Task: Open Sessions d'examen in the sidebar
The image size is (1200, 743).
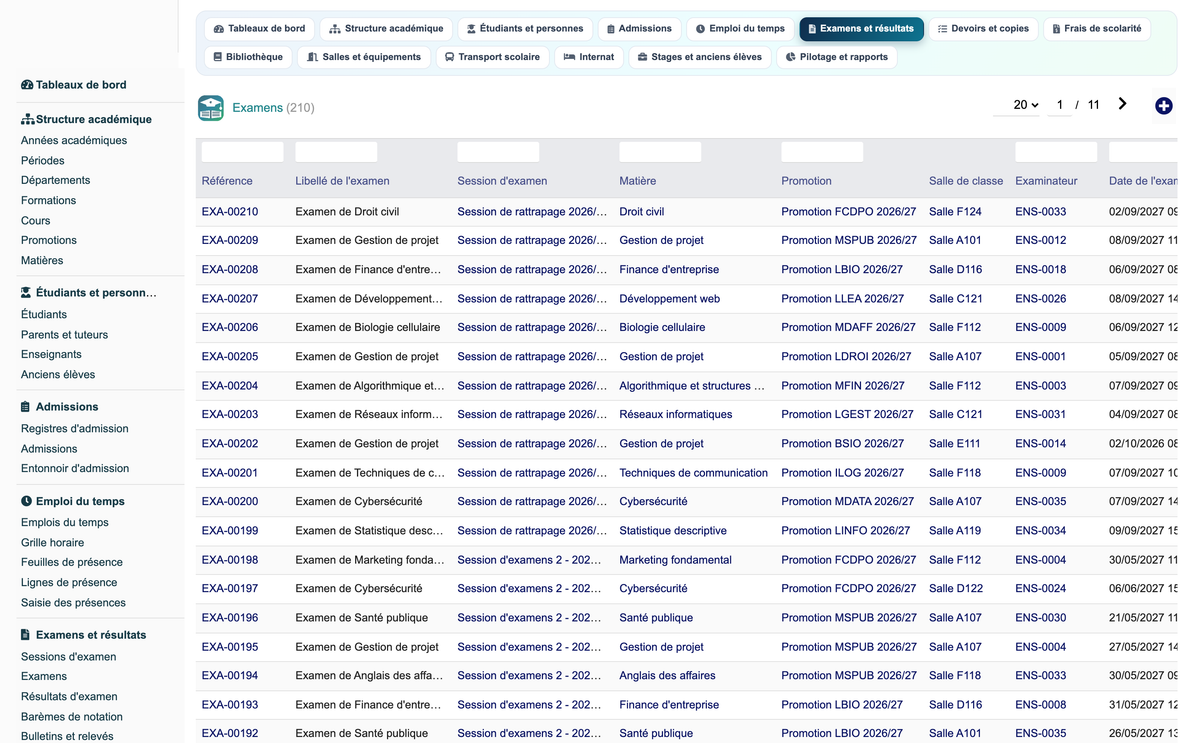Action: coord(69,657)
